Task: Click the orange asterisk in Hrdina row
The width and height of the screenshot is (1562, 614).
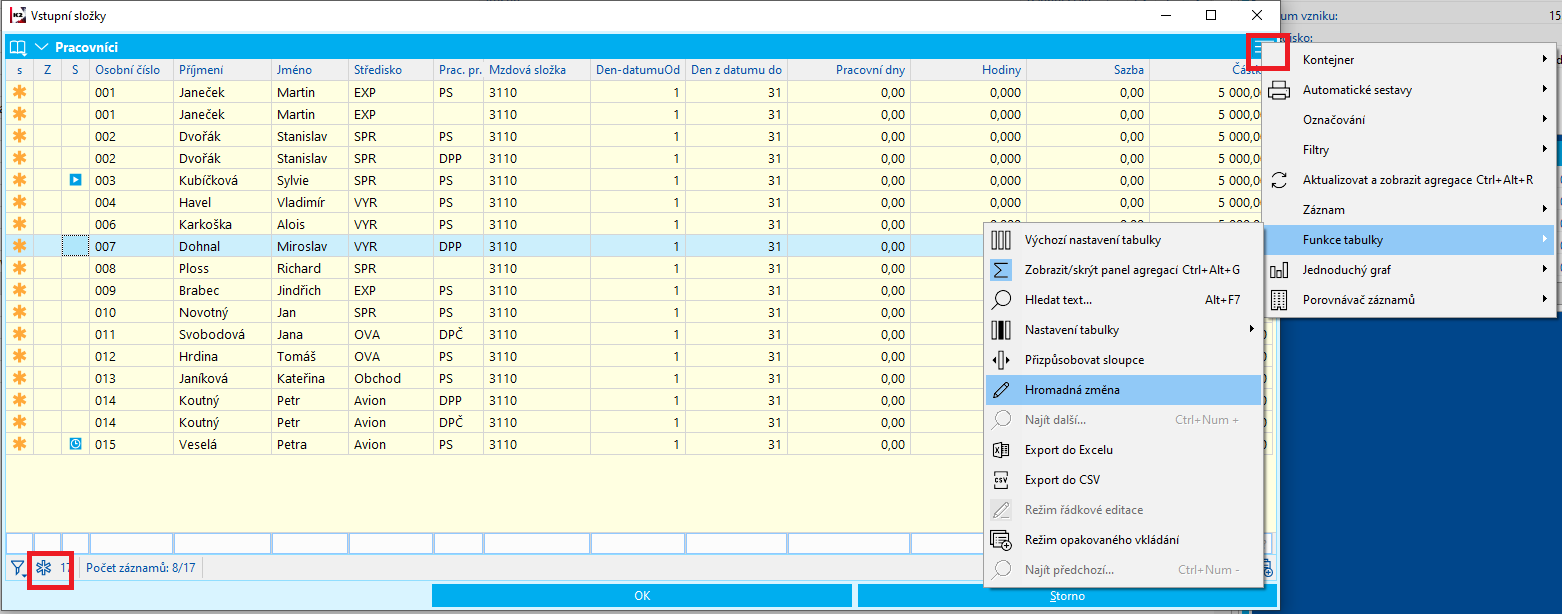Action: (x=19, y=356)
